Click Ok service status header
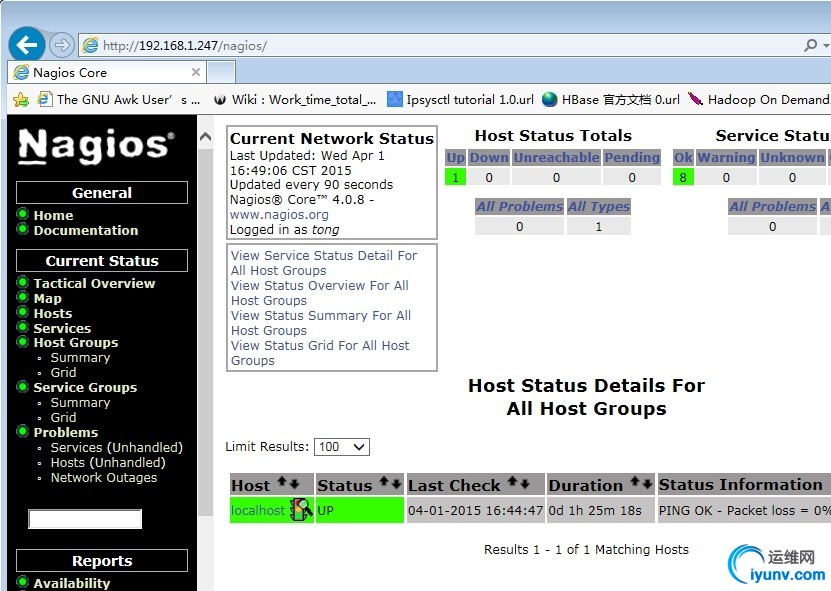 coord(683,157)
